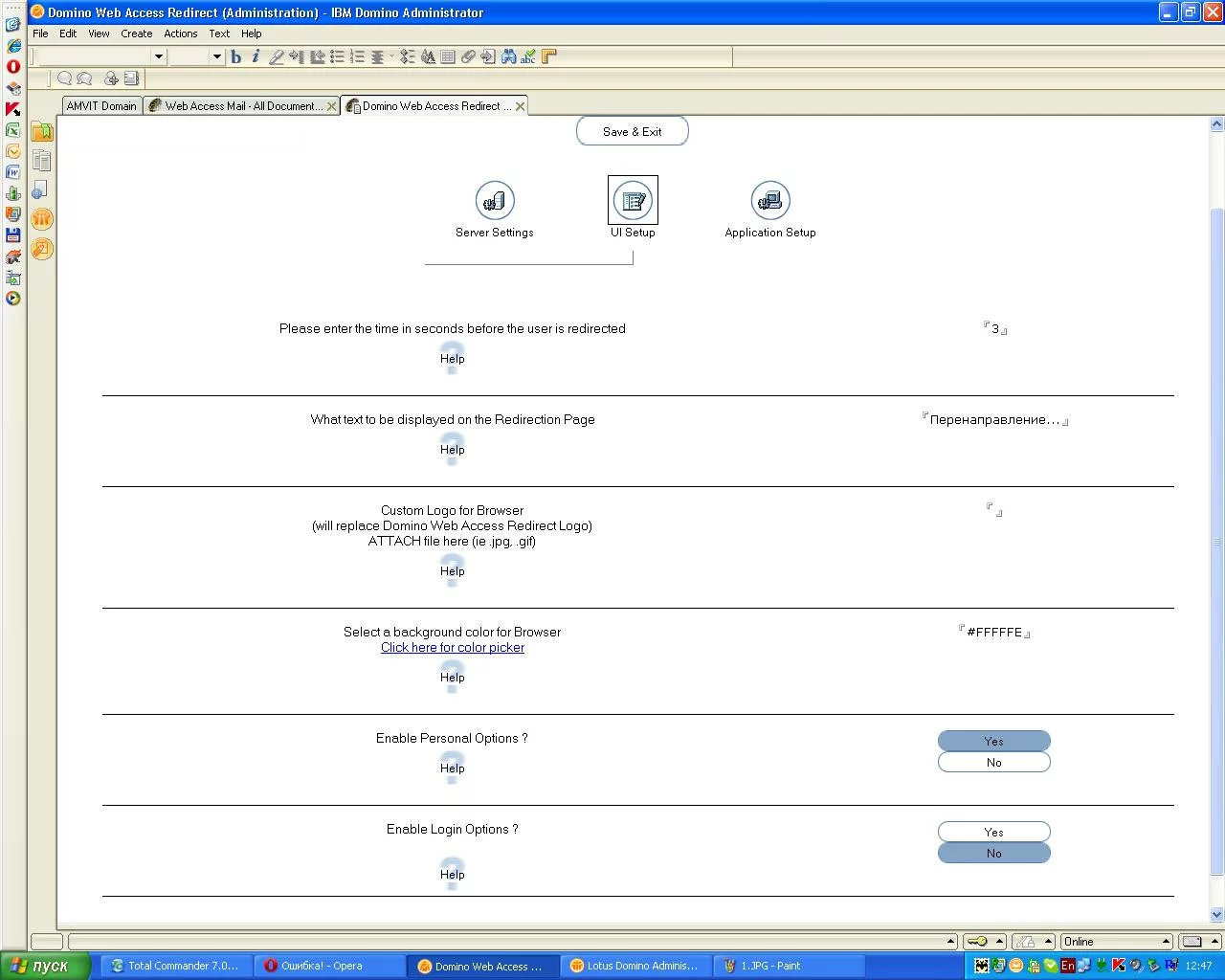Click the attachment paperclip icon
1225x980 pixels.
click(468, 57)
